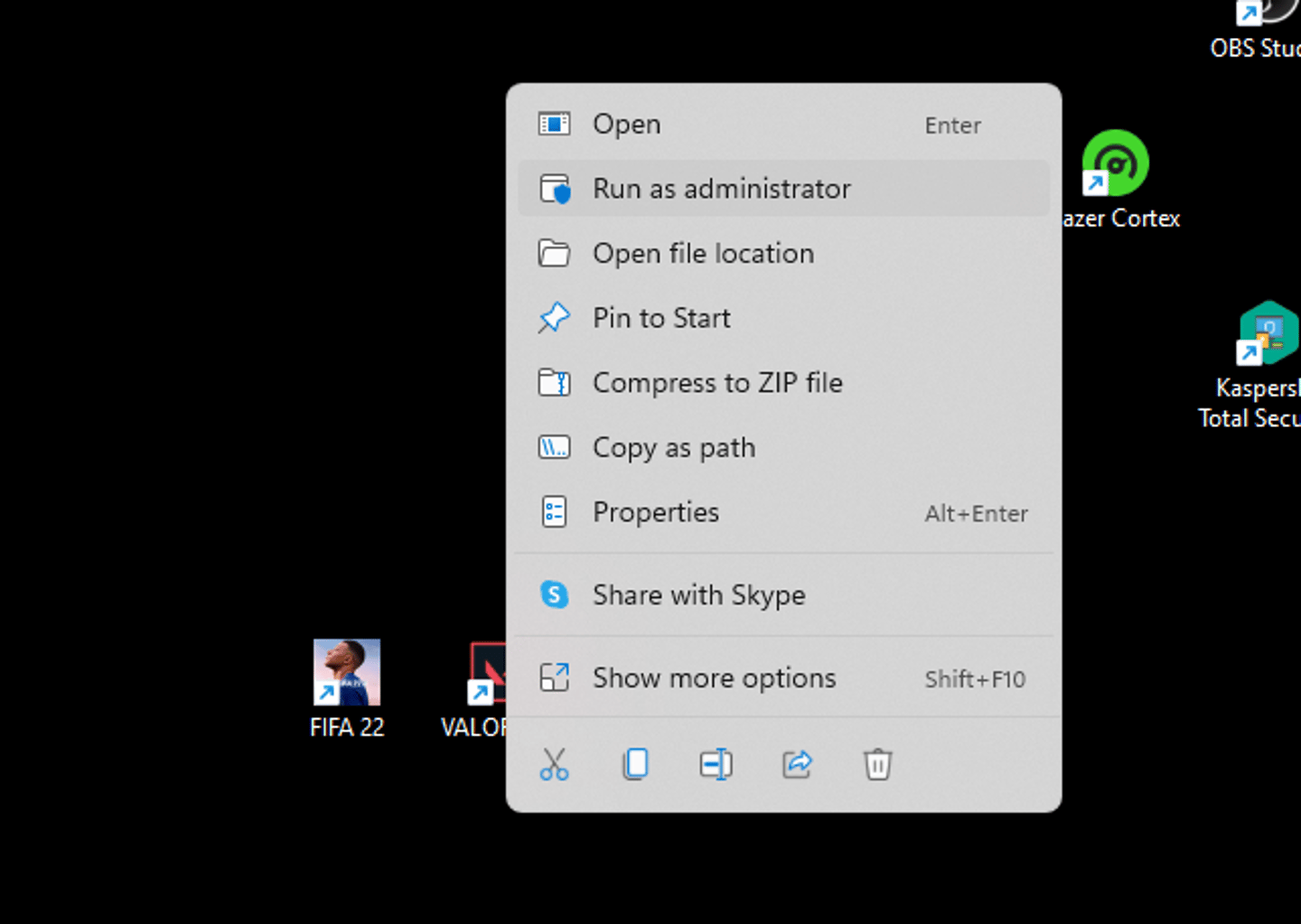Click the Shift+F10 shortcut text
Image resolution: width=1301 pixels, height=924 pixels.
975,679
